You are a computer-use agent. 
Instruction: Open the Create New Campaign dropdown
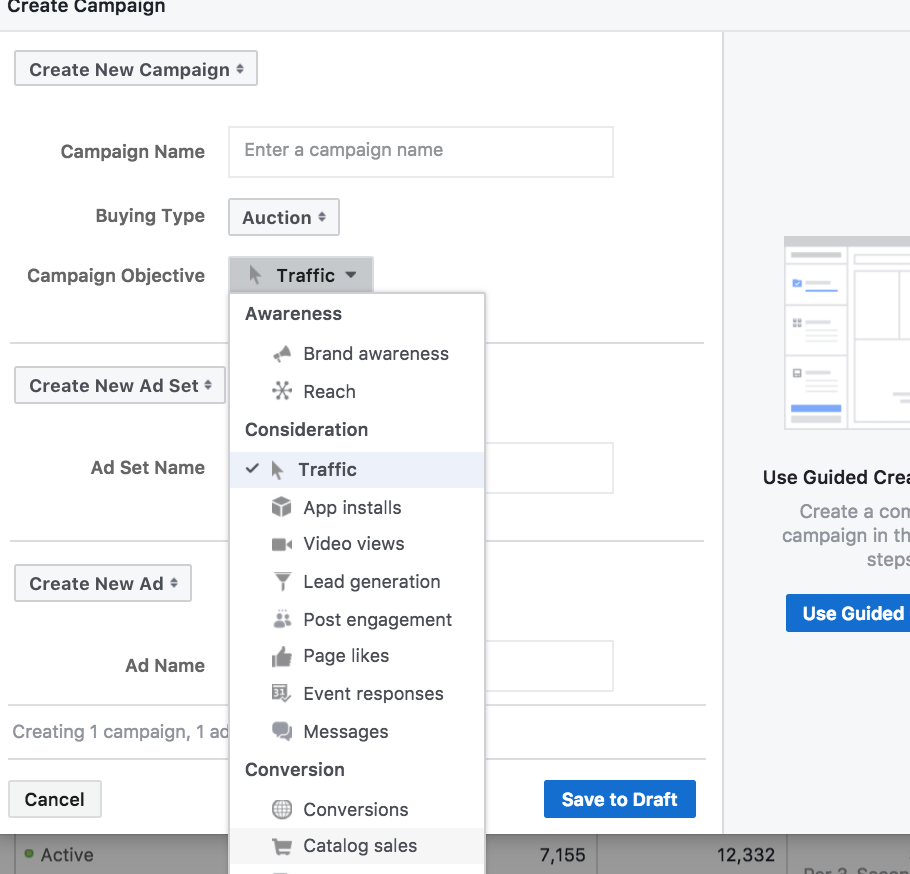point(136,69)
